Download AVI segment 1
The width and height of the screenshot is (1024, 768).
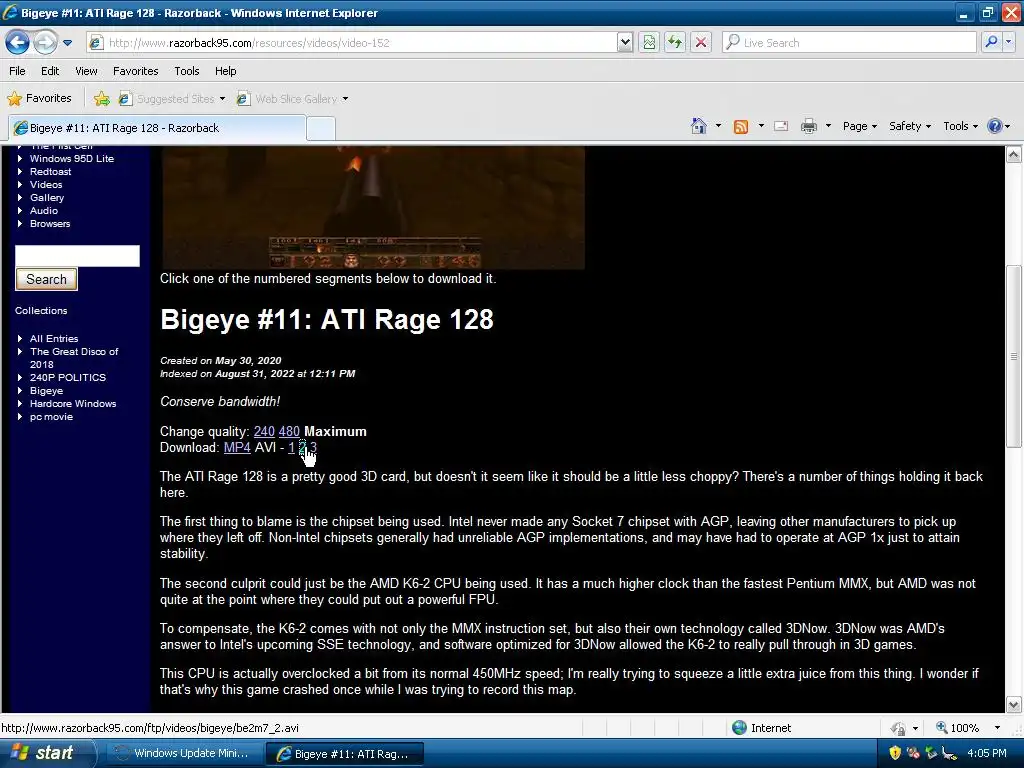click(x=291, y=447)
